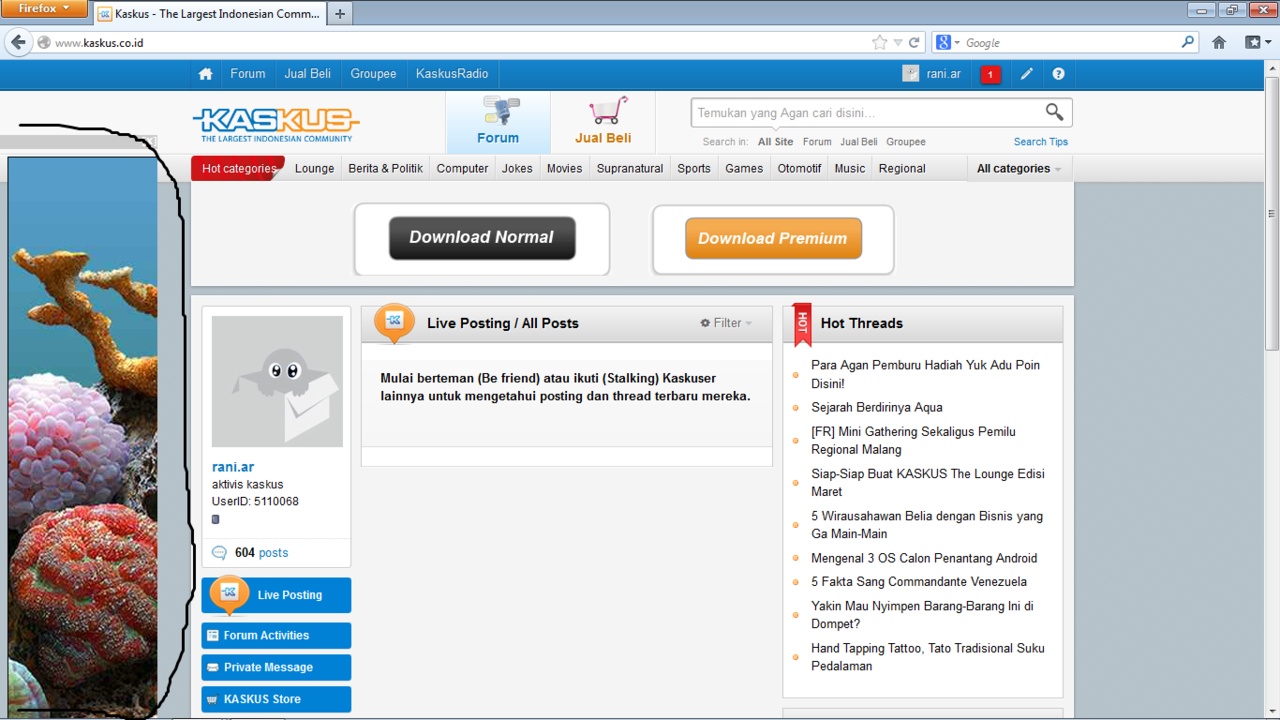The height and width of the screenshot is (720, 1280).
Task: Open the Music category
Action: coord(850,168)
